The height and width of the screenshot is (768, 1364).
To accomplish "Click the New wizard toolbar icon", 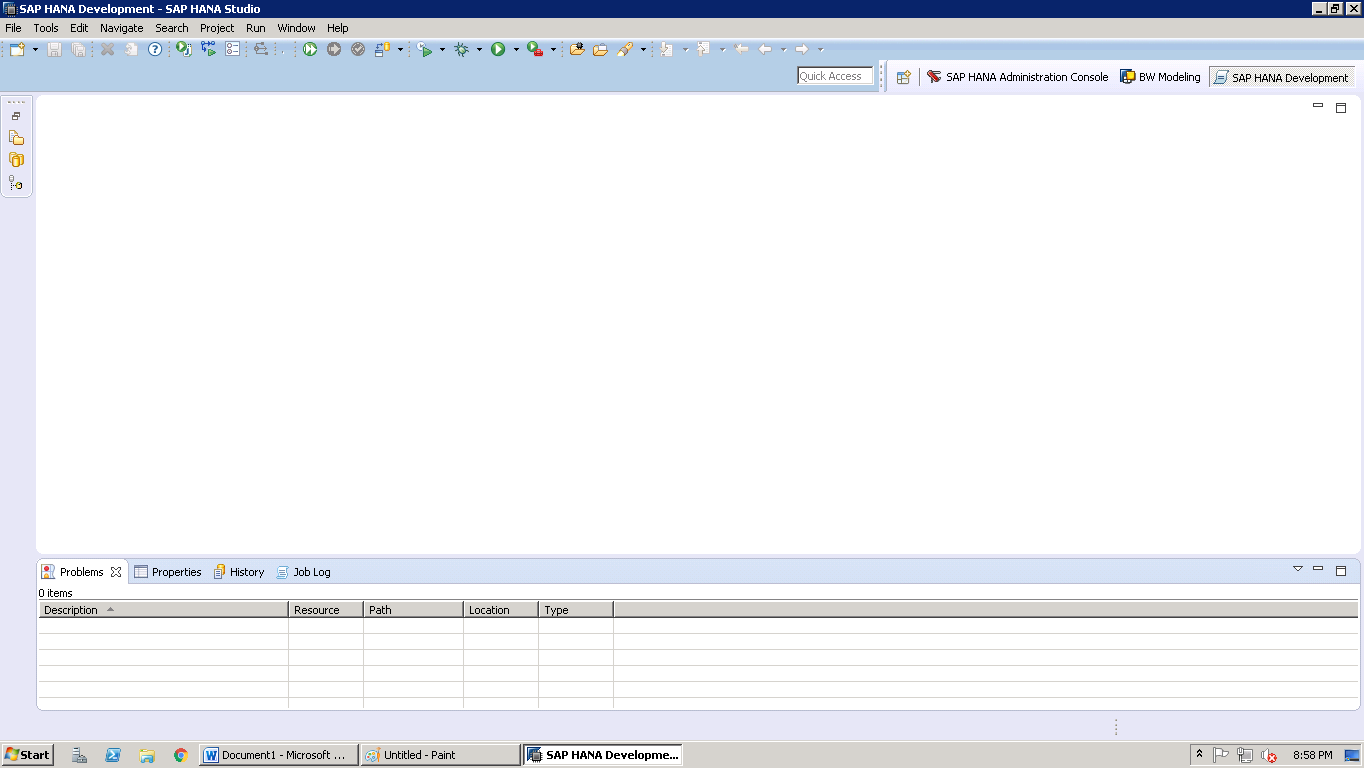I will pos(17,49).
